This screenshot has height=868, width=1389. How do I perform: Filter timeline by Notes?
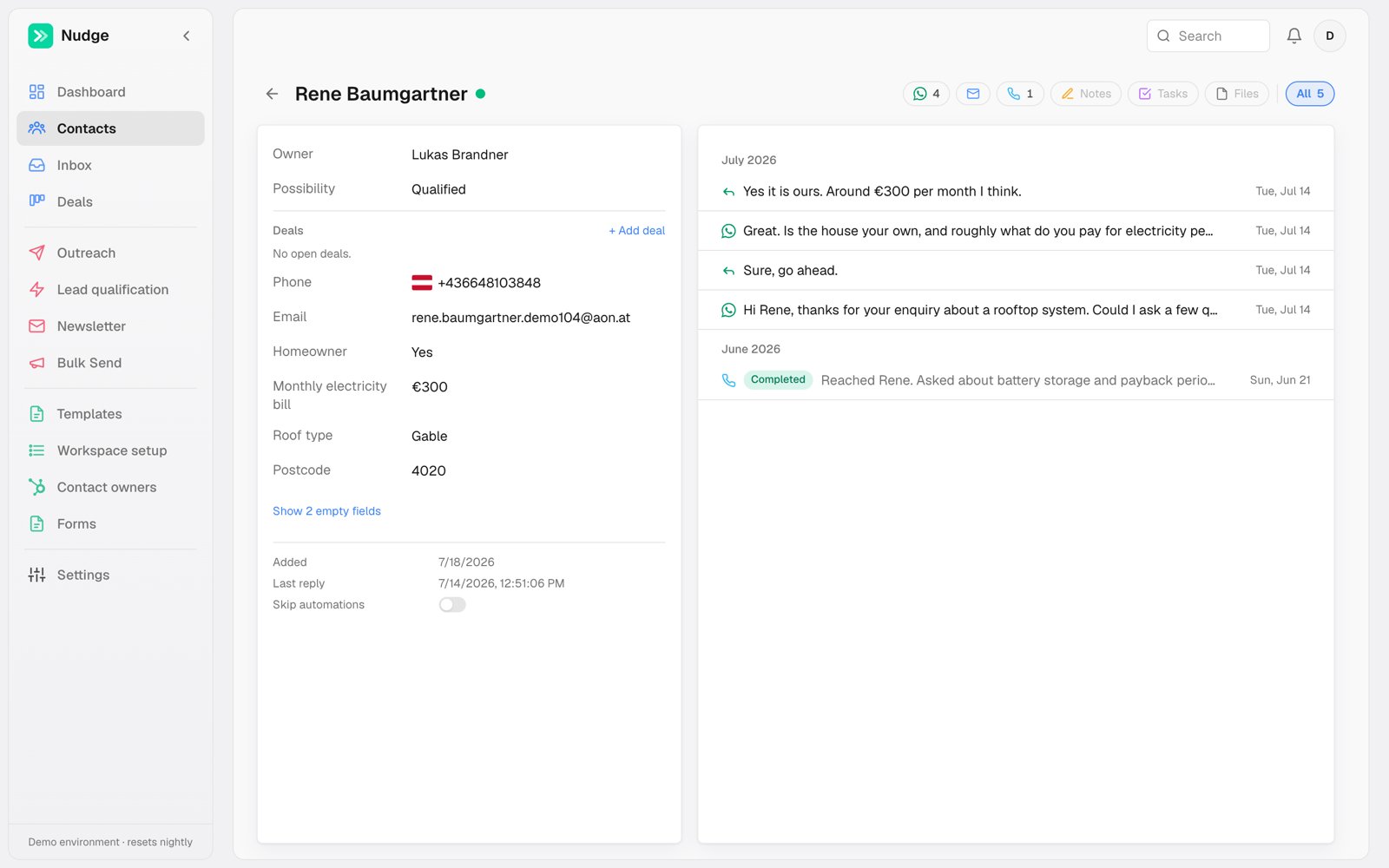[1086, 94]
